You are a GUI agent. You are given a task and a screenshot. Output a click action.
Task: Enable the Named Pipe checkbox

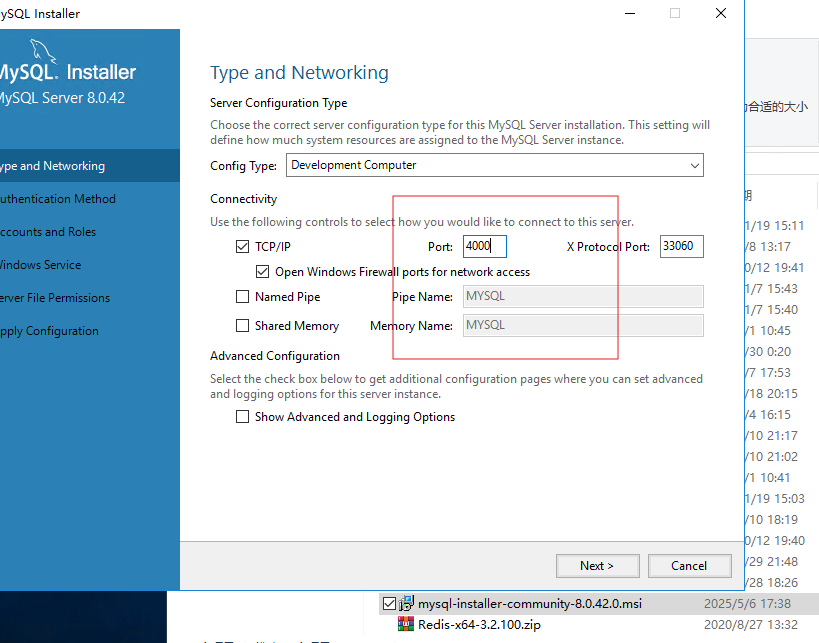[x=242, y=297]
